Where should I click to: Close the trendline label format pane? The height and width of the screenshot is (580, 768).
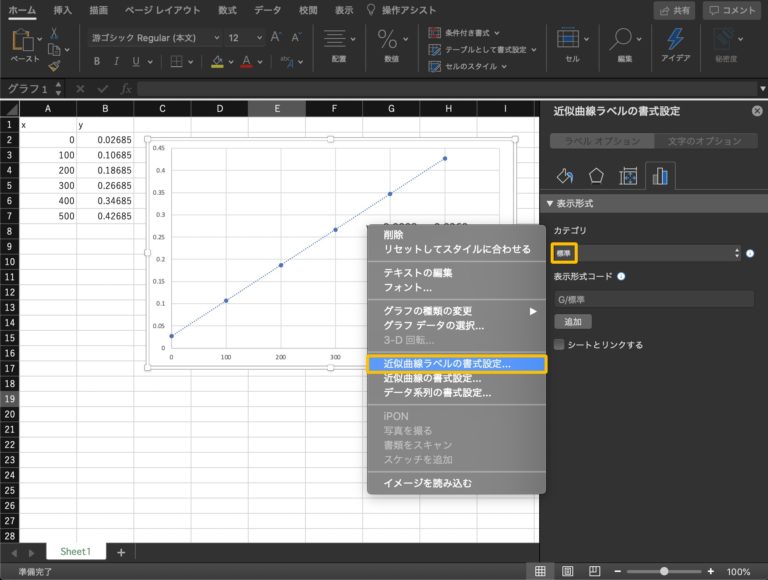pyautogui.click(x=757, y=111)
